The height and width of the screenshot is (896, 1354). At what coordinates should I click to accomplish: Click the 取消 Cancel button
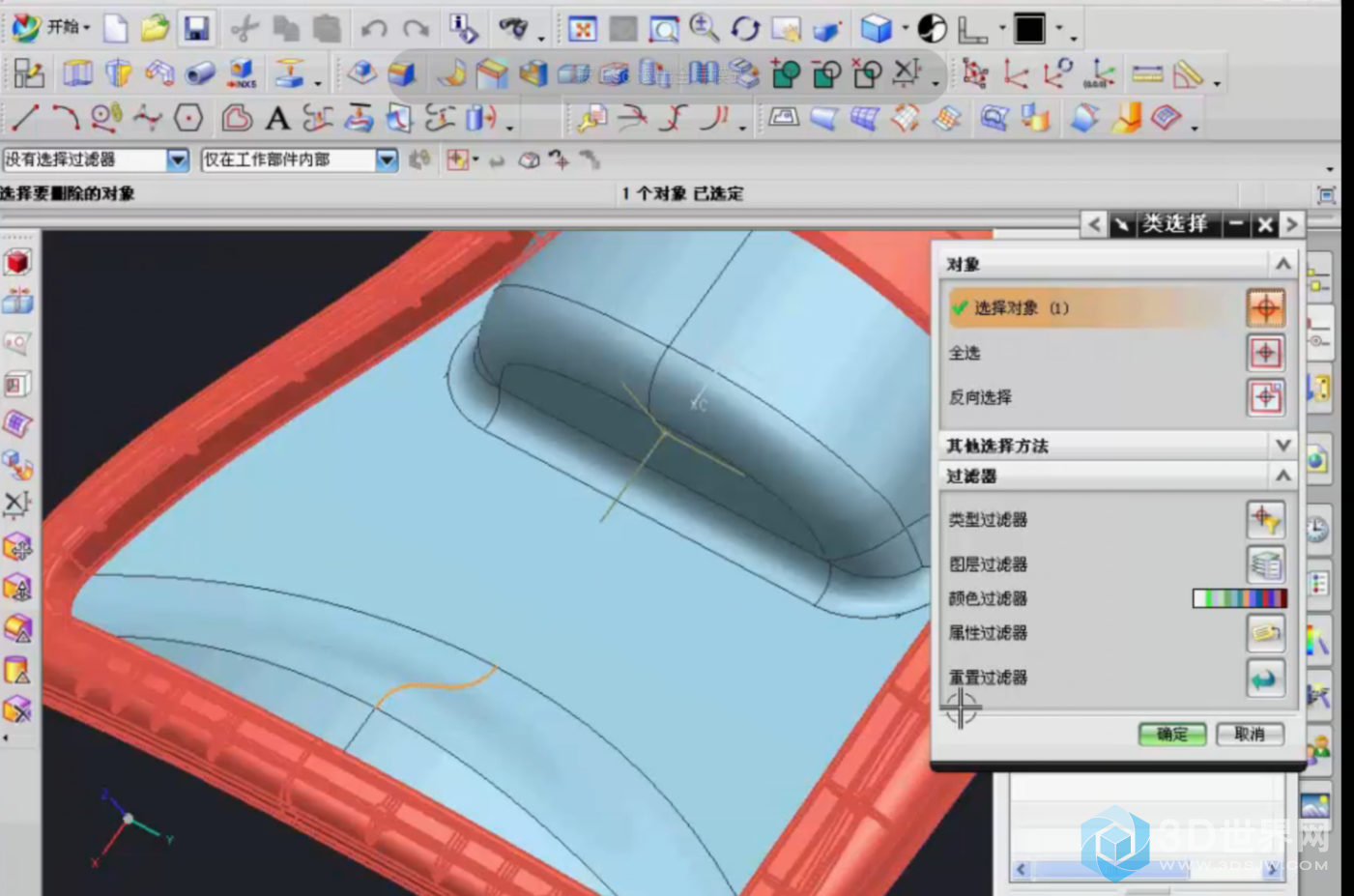(1250, 735)
